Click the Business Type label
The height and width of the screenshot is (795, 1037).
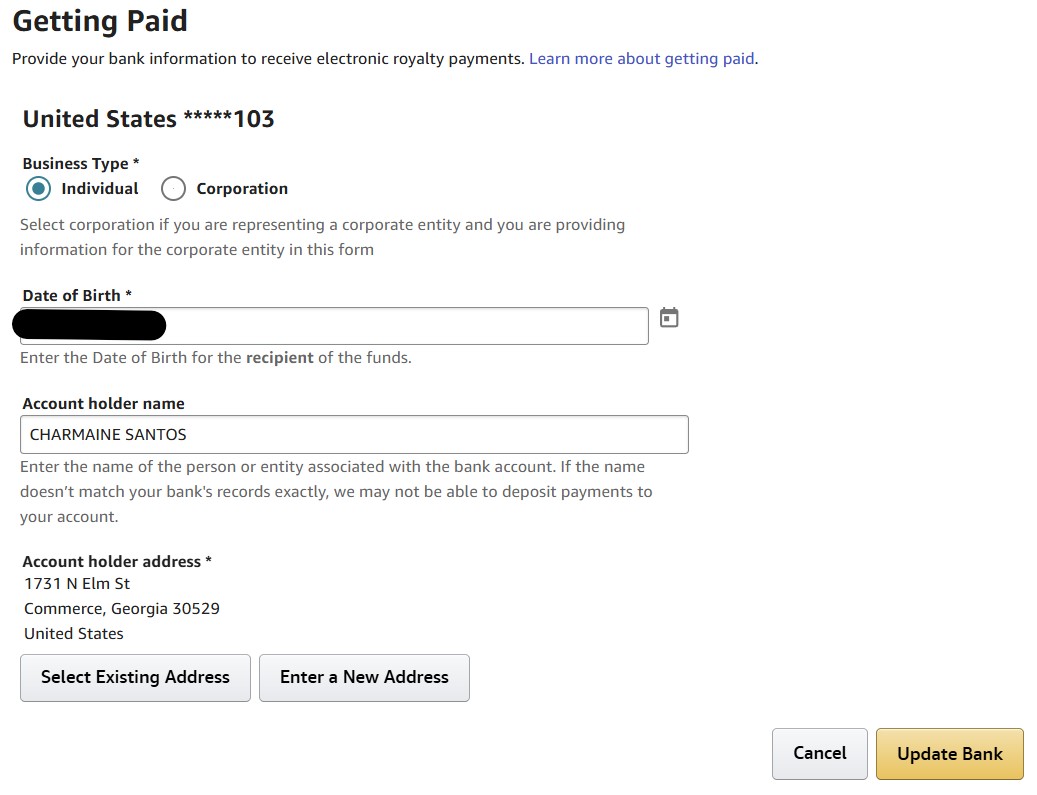(81, 163)
